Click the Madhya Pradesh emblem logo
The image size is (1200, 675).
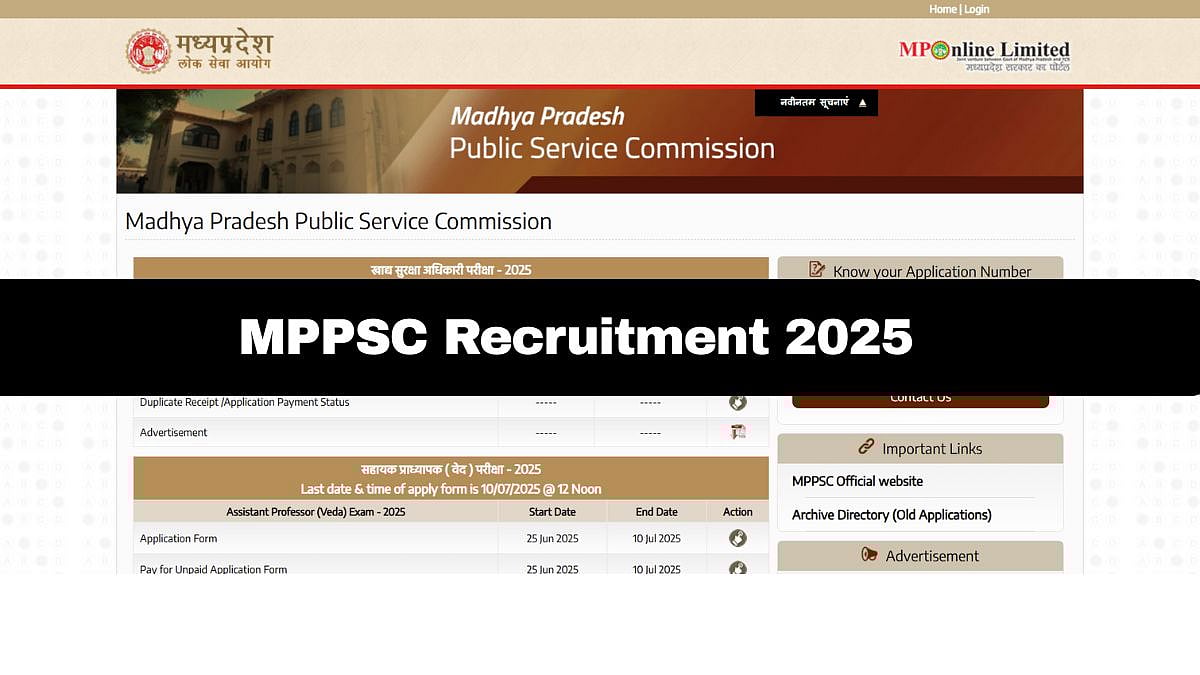click(148, 51)
